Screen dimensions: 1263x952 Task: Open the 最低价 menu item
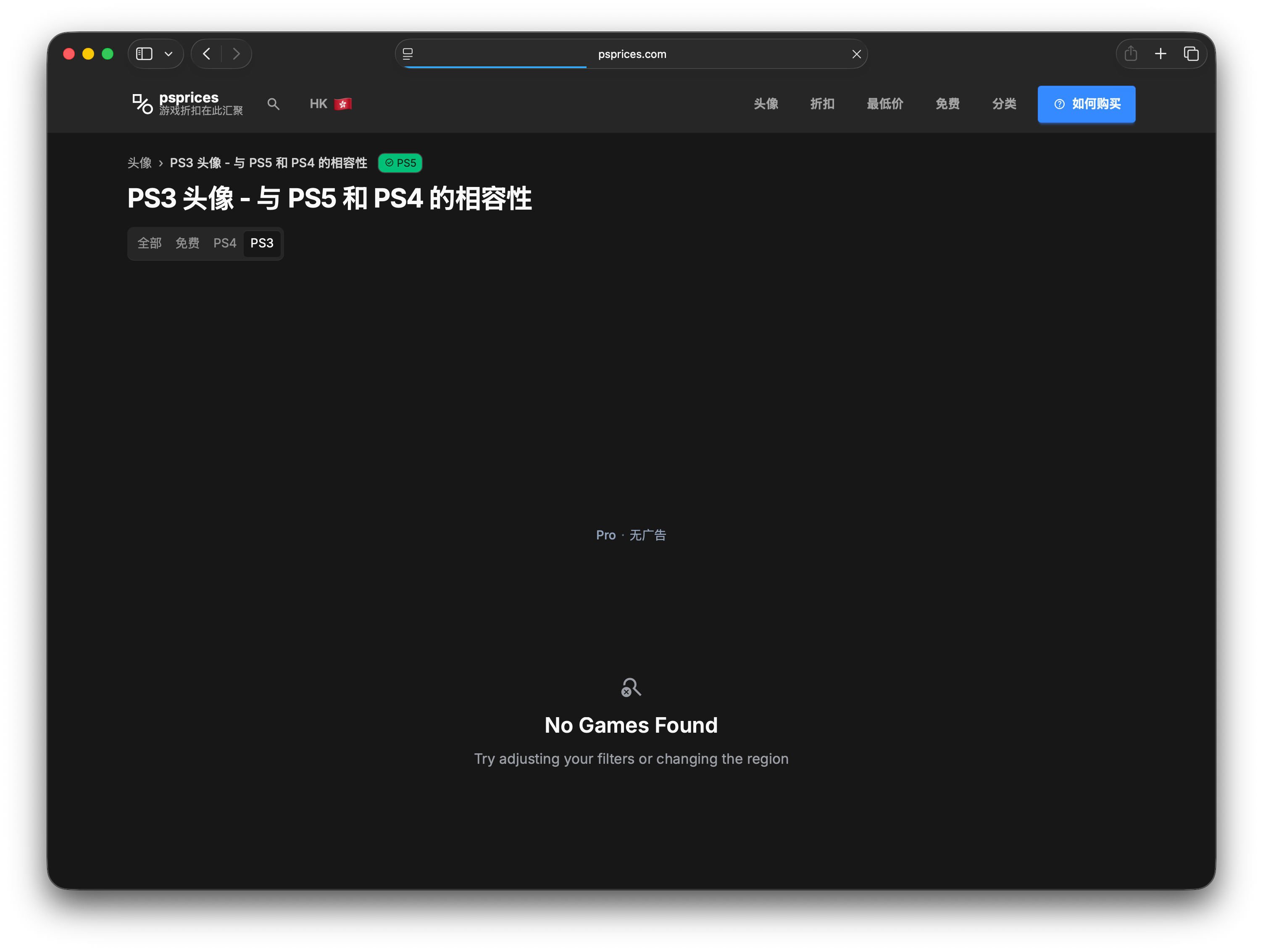coord(884,104)
